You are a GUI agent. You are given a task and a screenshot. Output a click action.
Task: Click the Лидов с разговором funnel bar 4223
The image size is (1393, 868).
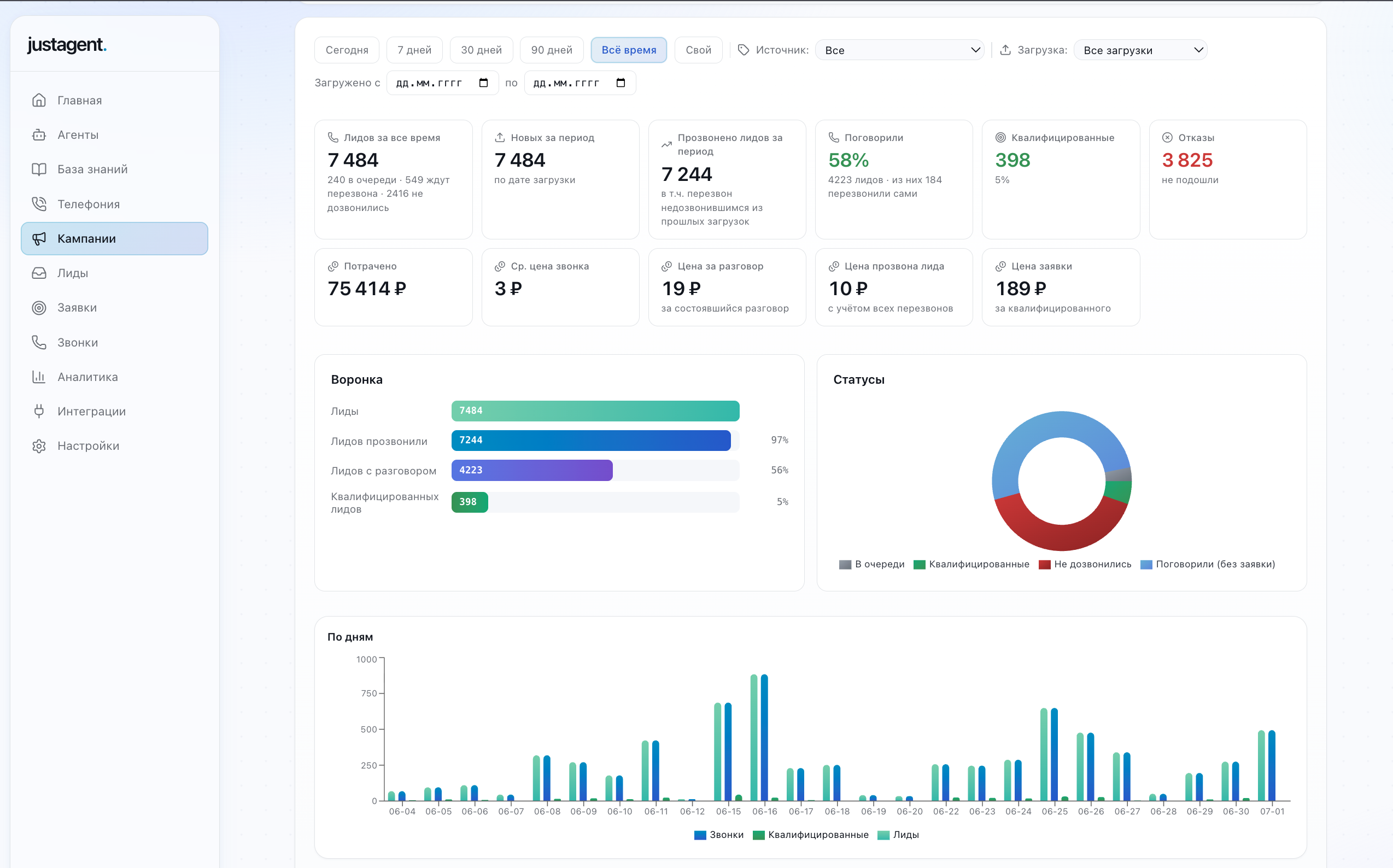(532, 470)
